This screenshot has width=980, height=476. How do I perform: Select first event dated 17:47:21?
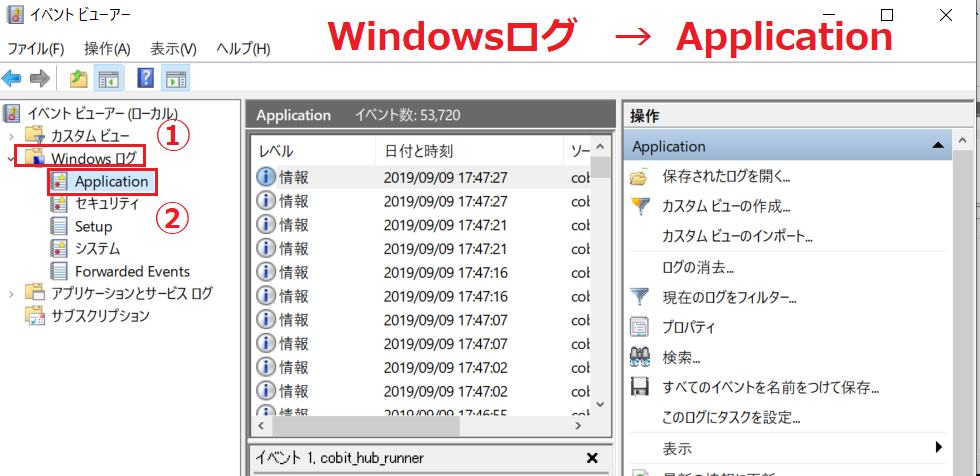pos(422,225)
